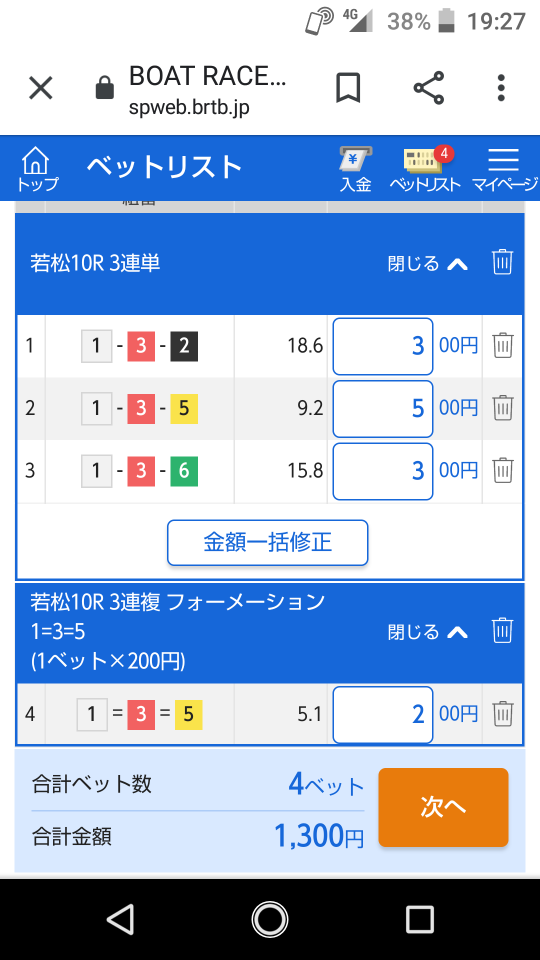Proceed with the orange 次へ button
This screenshot has height=960, width=540.
tap(443, 807)
